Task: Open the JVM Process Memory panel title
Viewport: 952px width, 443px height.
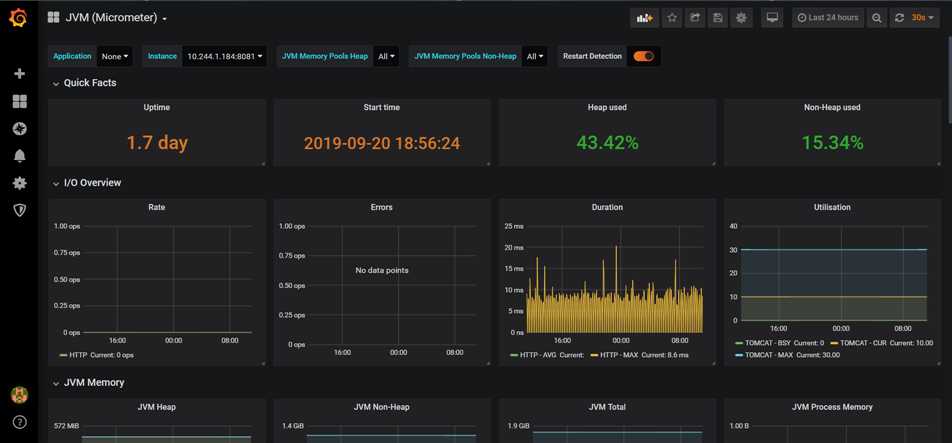Action: pyautogui.click(x=832, y=407)
